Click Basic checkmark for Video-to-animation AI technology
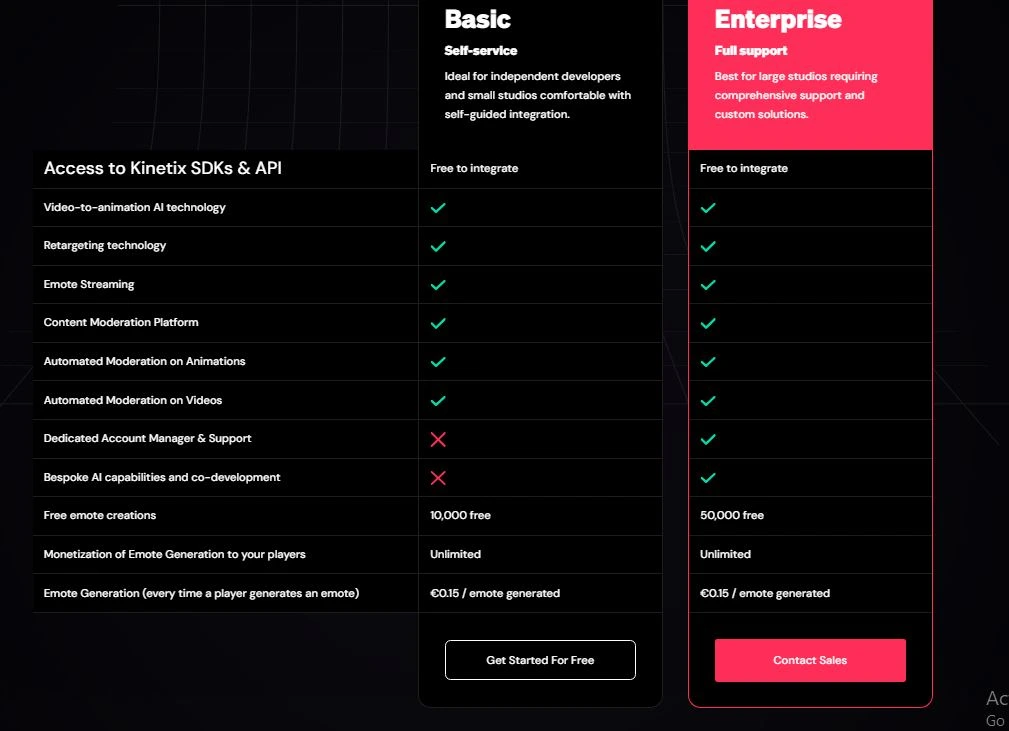The image size is (1009, 731). [x=438, y=208]
